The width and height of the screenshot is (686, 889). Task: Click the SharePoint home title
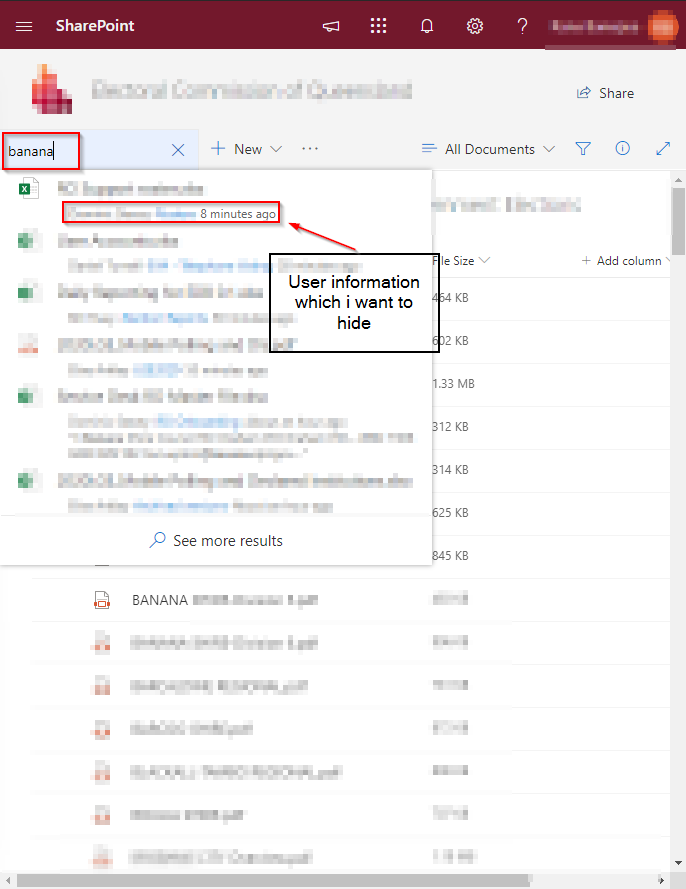[x=95, y=26]
